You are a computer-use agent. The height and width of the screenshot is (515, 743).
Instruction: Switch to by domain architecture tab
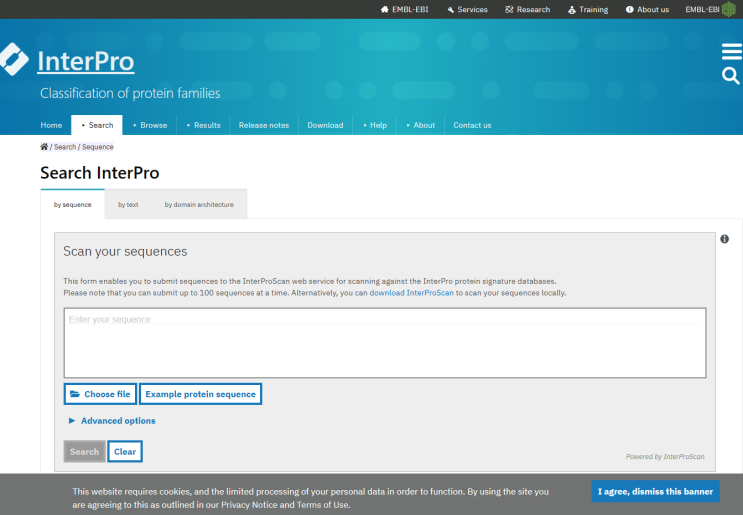click(199, 204)
